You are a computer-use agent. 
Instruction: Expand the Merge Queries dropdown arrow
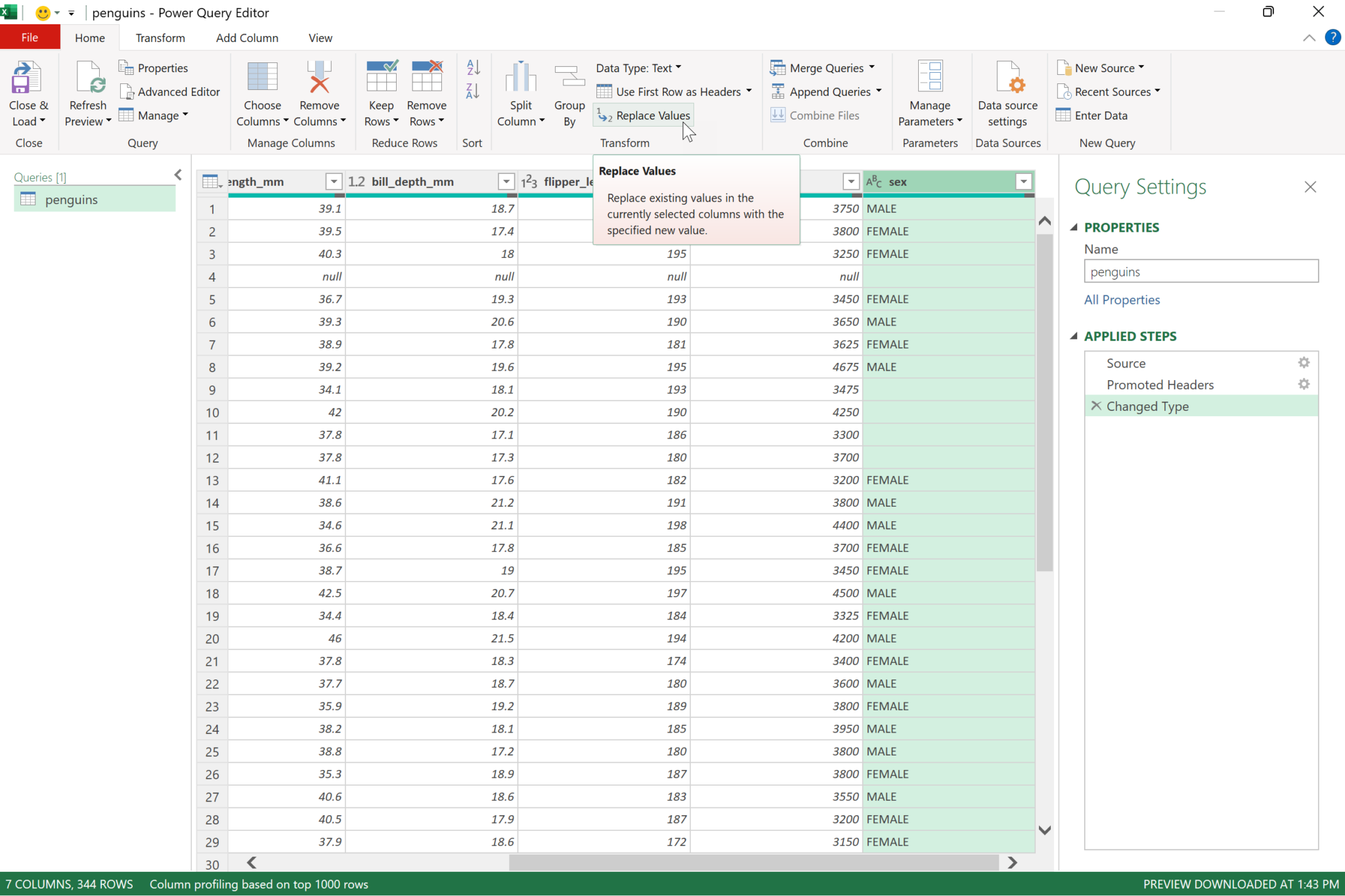coord(872,67)
